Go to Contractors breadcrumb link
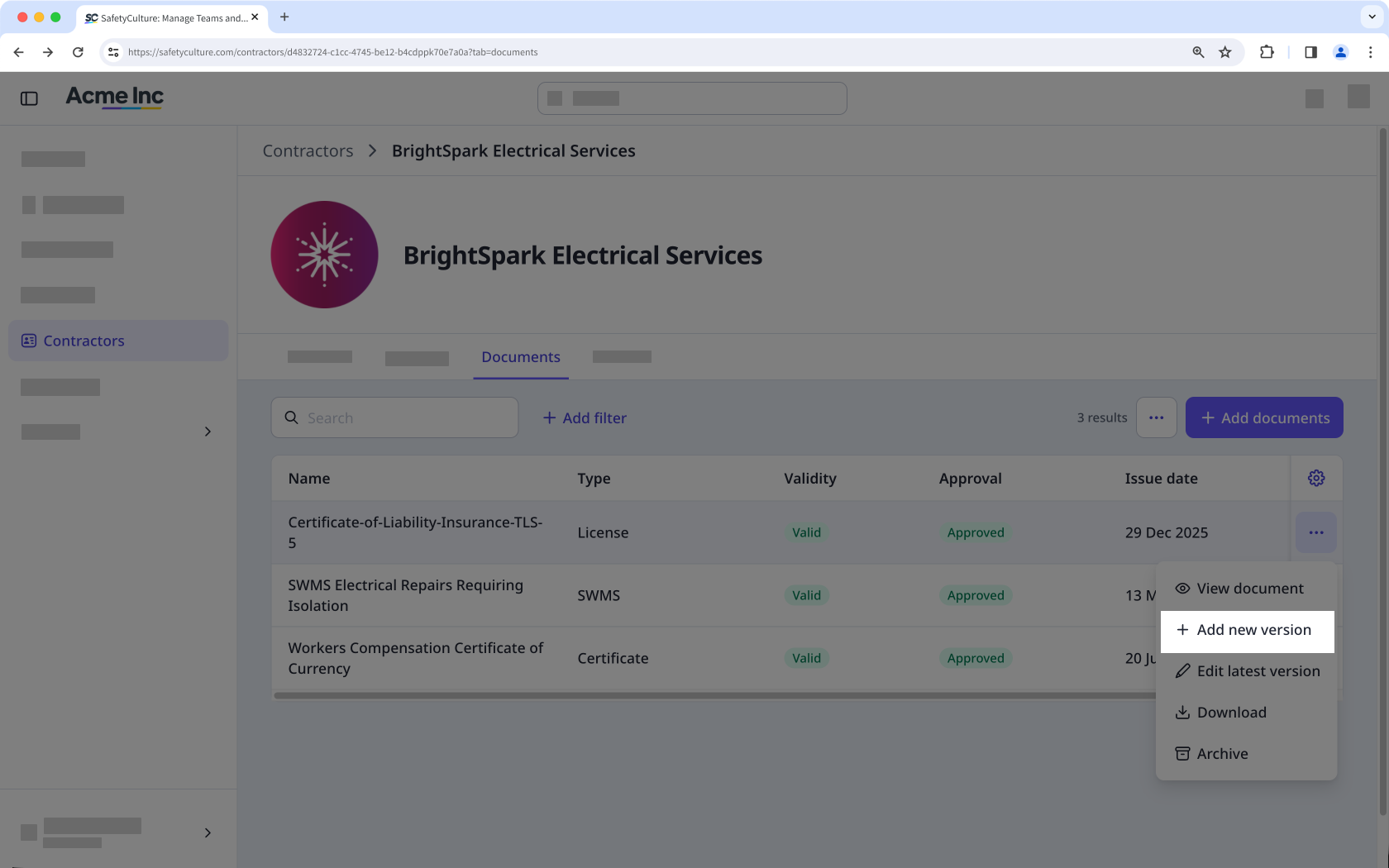The width and height of the screenshot is (1389, 868). 308,150
